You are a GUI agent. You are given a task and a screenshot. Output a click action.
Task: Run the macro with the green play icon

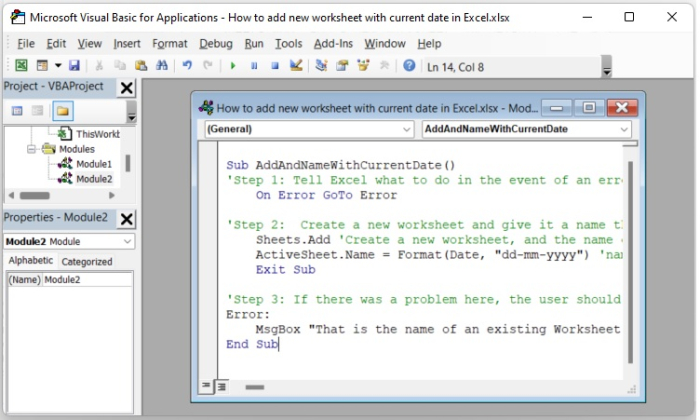point(233,66)
